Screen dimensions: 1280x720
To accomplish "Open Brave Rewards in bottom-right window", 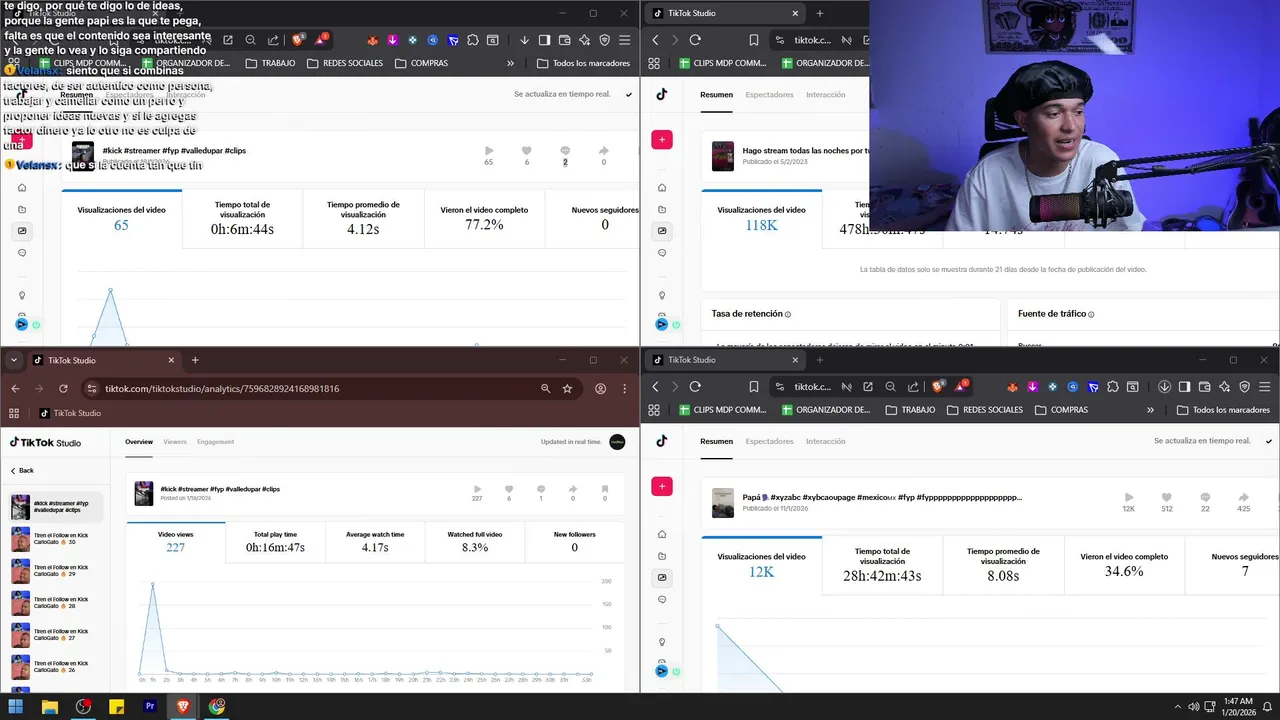I will pyautogui.click(x=962, y=385).
